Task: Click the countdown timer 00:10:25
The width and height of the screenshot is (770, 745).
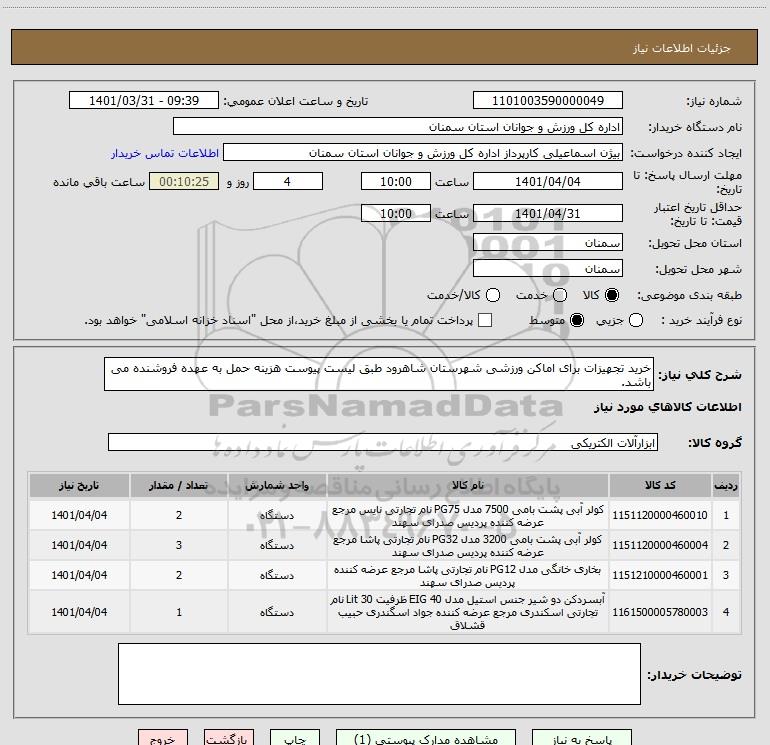Action: pos(184,182)
